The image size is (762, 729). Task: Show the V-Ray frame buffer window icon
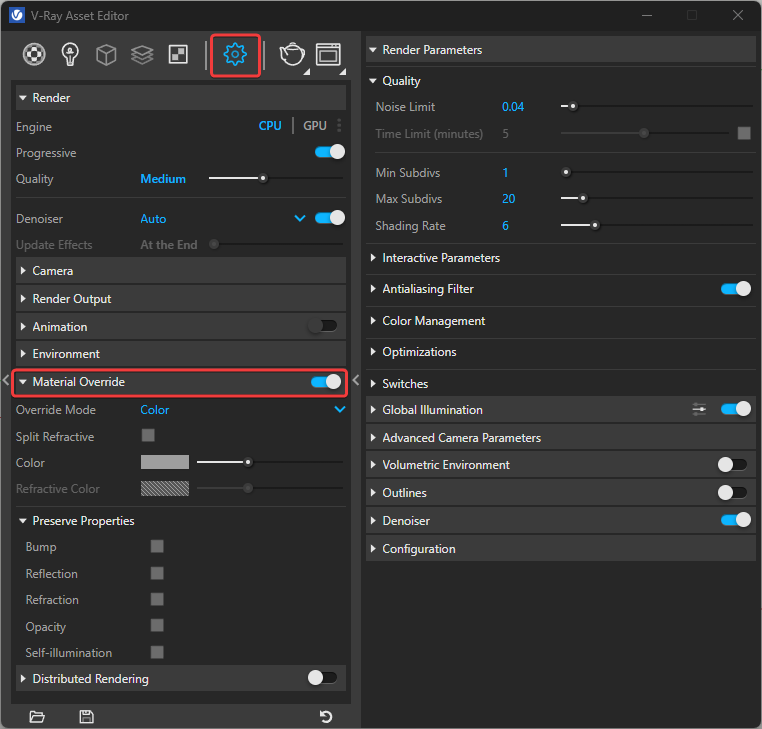point(328,55)
